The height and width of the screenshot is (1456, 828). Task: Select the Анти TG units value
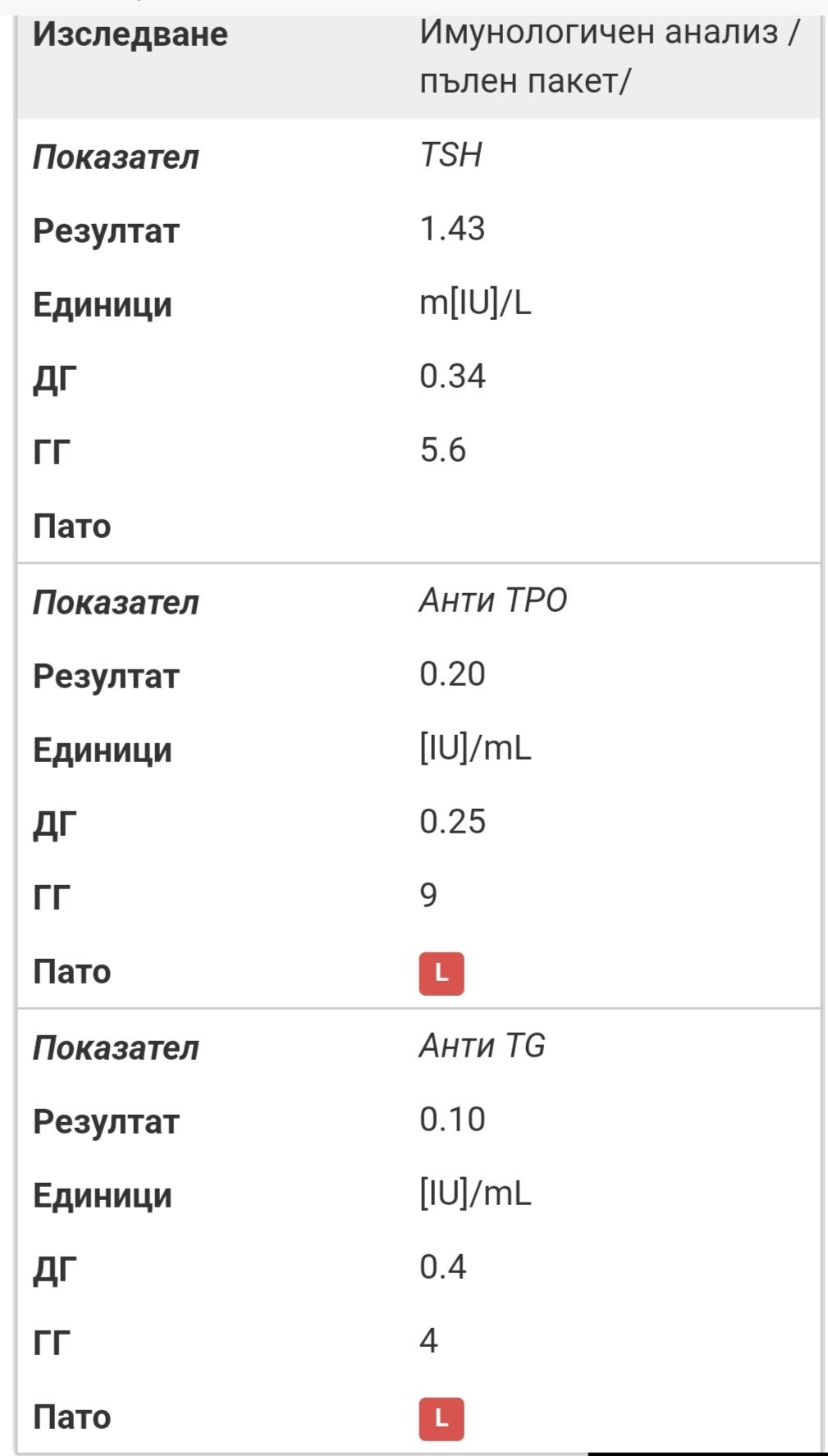click(x=475, y=1194)
